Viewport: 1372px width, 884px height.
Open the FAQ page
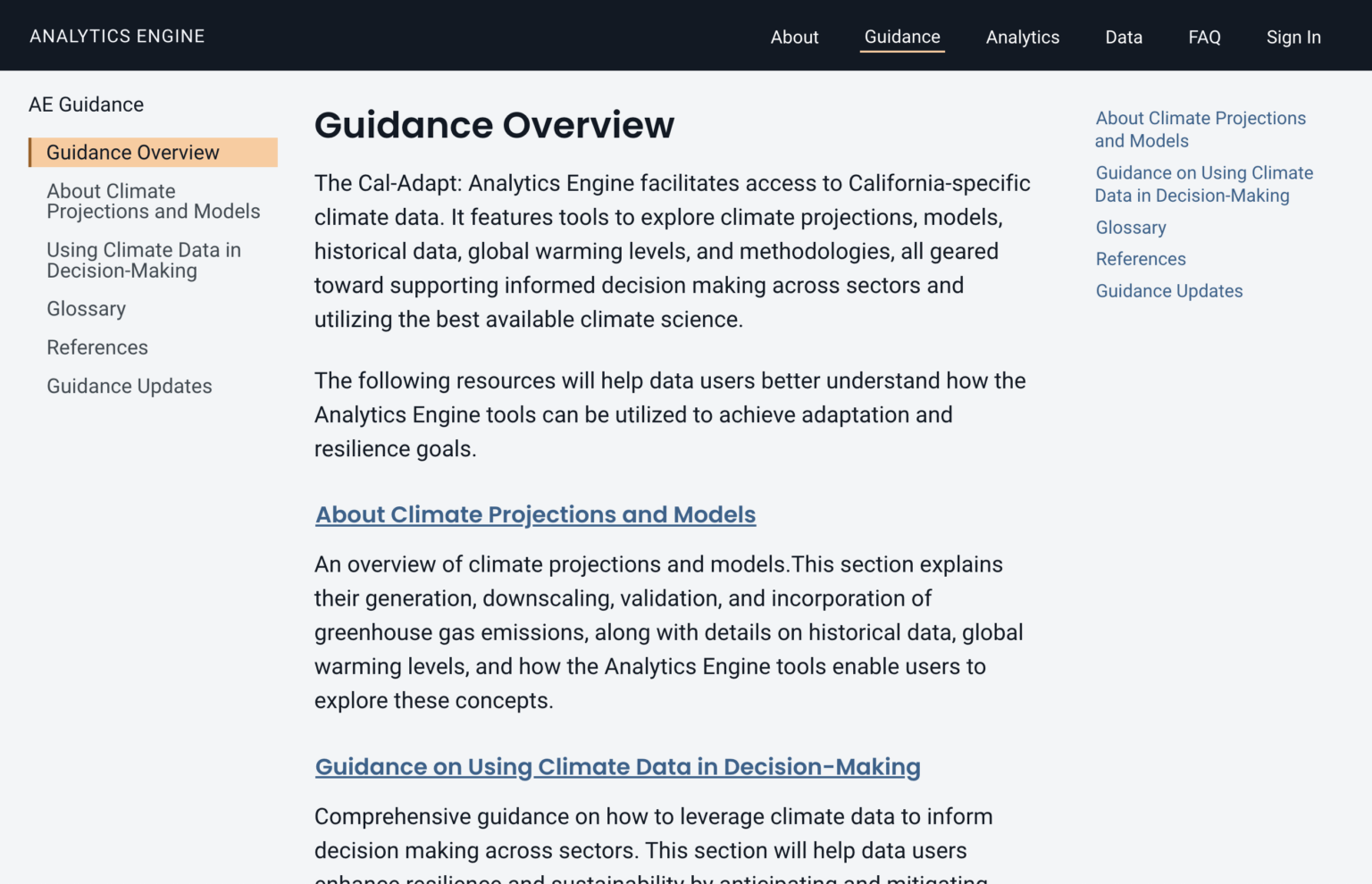pyautogui.click(x=1204, y=38)
